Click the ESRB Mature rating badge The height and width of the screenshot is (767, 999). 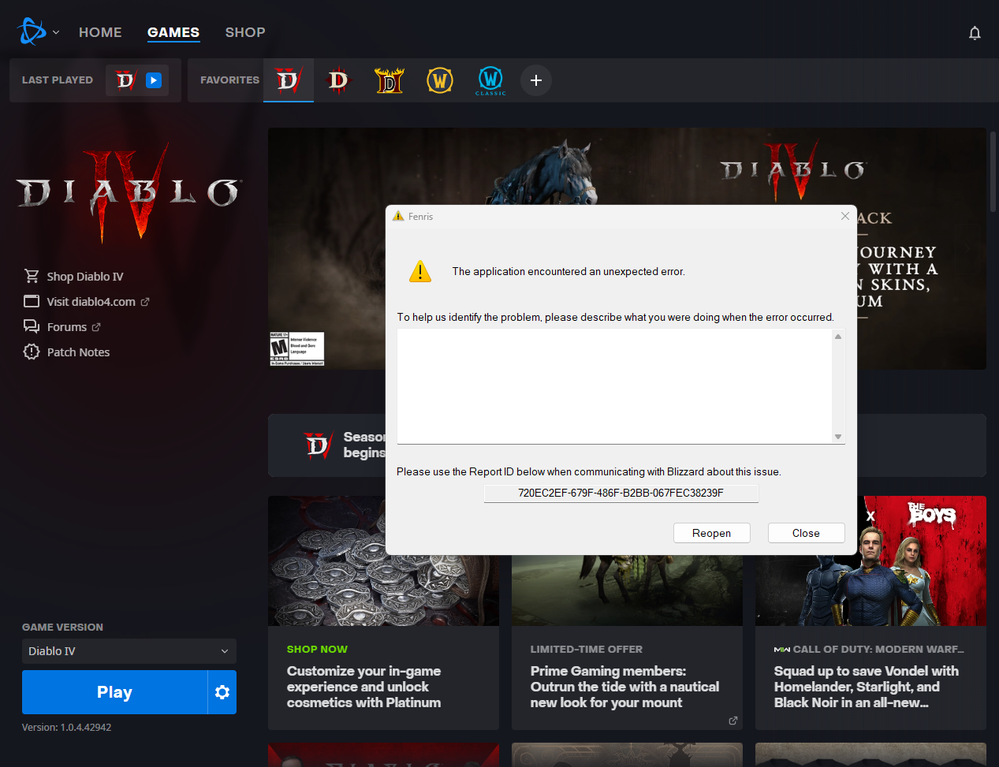coord(297,348)
